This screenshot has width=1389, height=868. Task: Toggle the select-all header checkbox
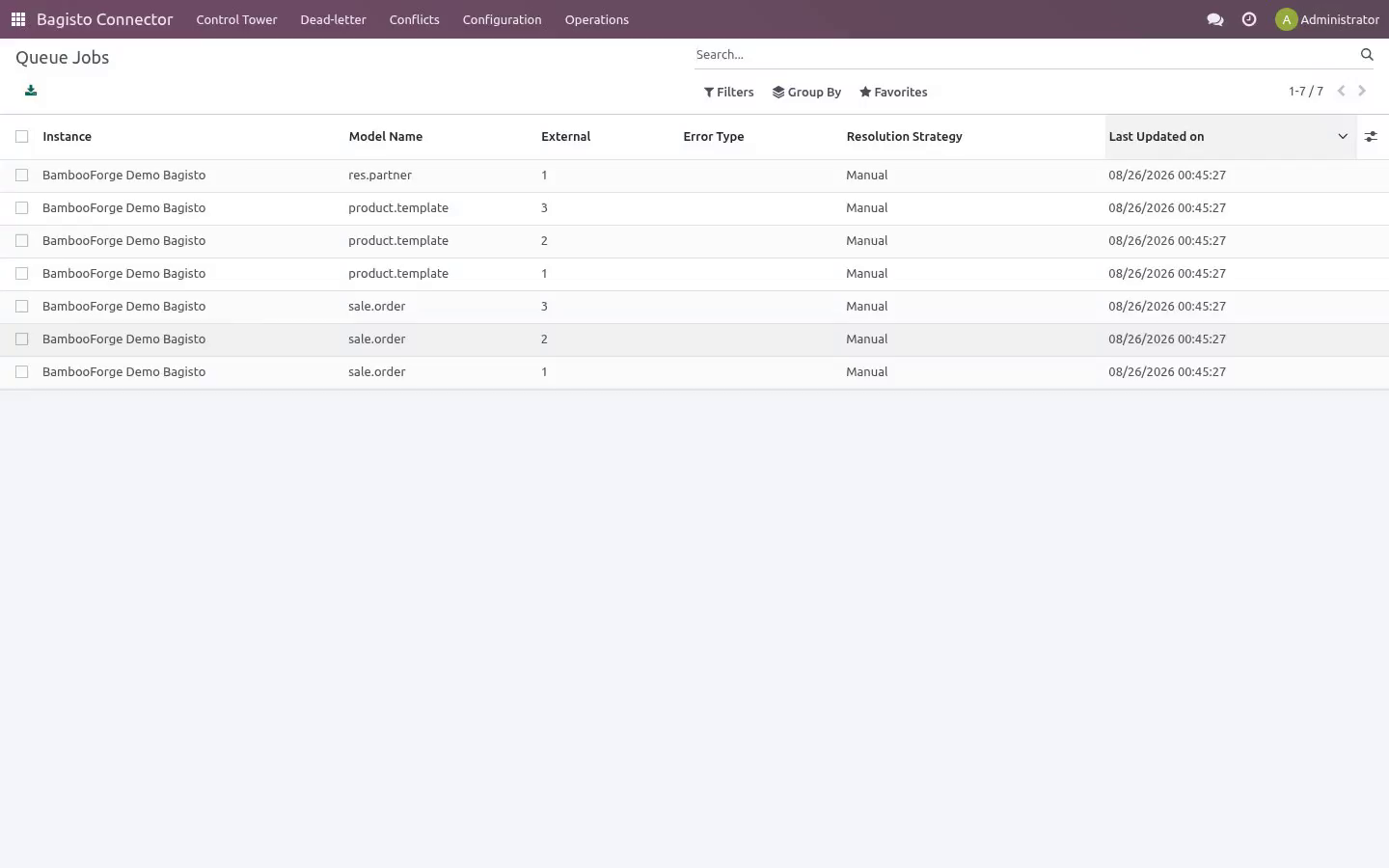pos(22,137)
